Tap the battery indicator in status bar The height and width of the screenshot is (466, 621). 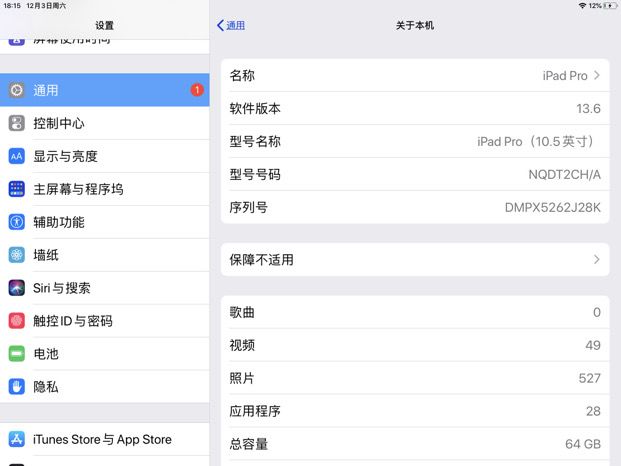(x=610, y=6)
